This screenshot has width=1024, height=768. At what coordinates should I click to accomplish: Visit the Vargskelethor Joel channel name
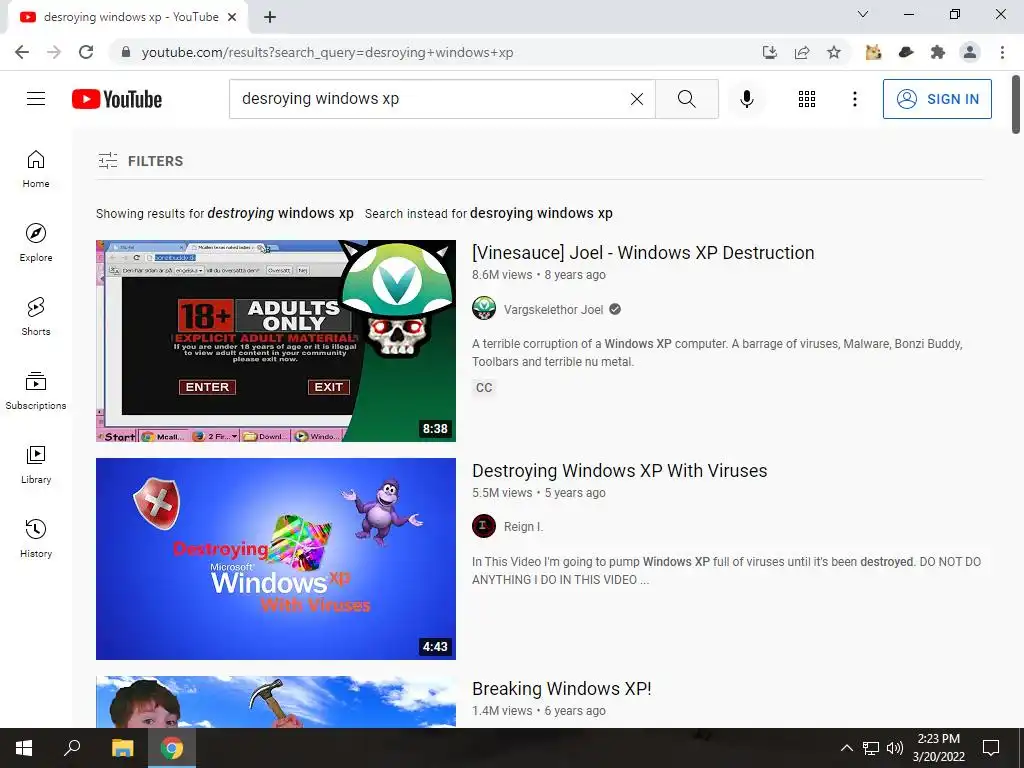tap(553, 310)
